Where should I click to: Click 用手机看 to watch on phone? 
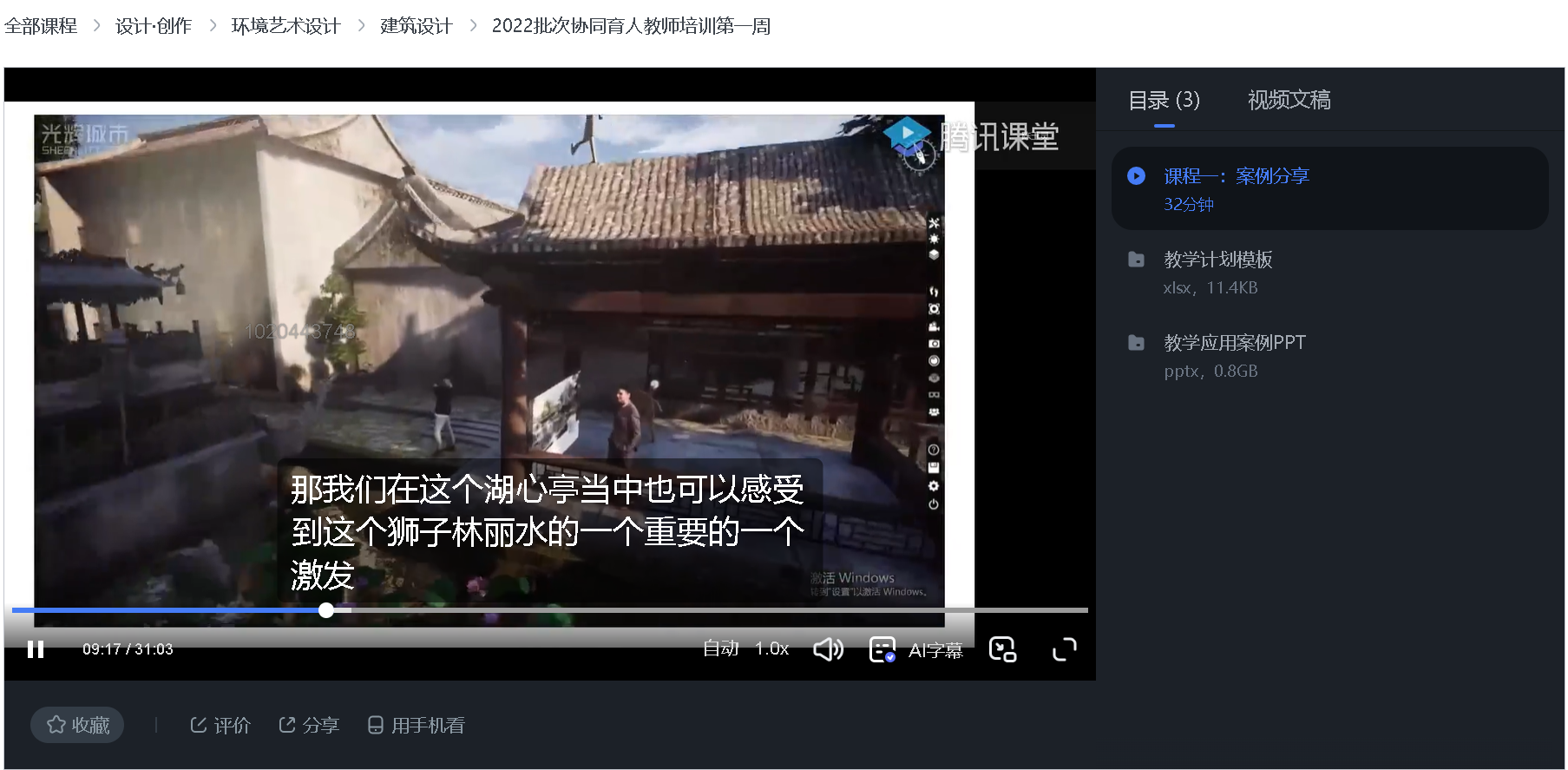(x=416, y=725)
